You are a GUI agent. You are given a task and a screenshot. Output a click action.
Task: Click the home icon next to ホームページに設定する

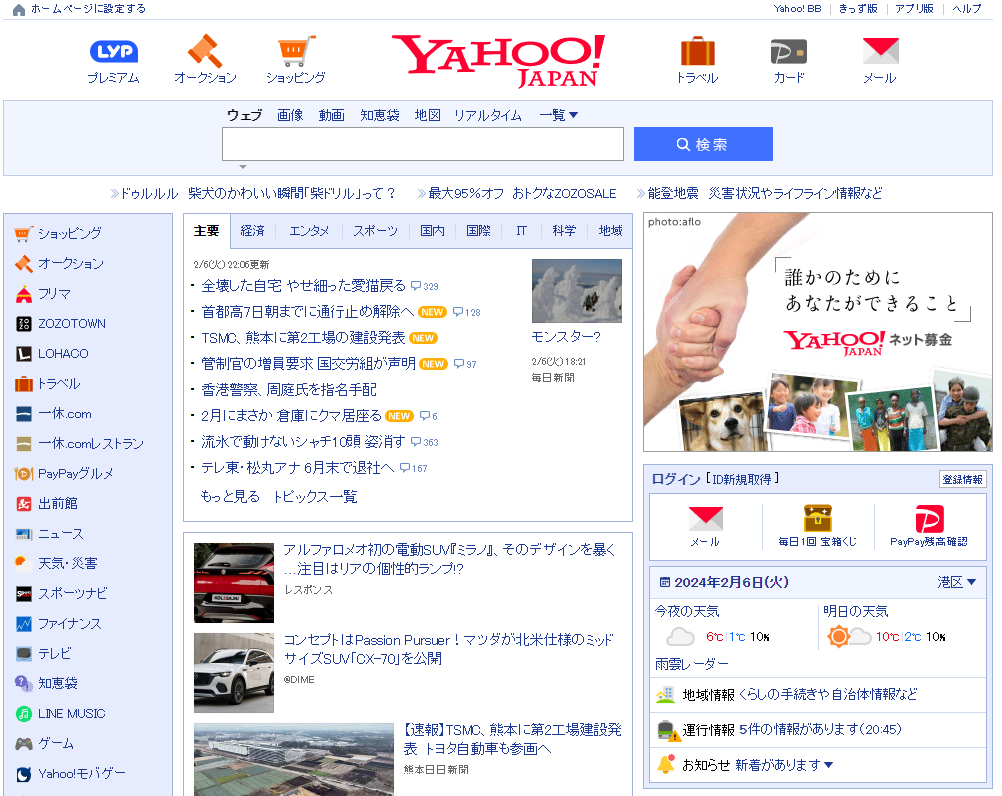pyautogui.click(x=19, y=9)
